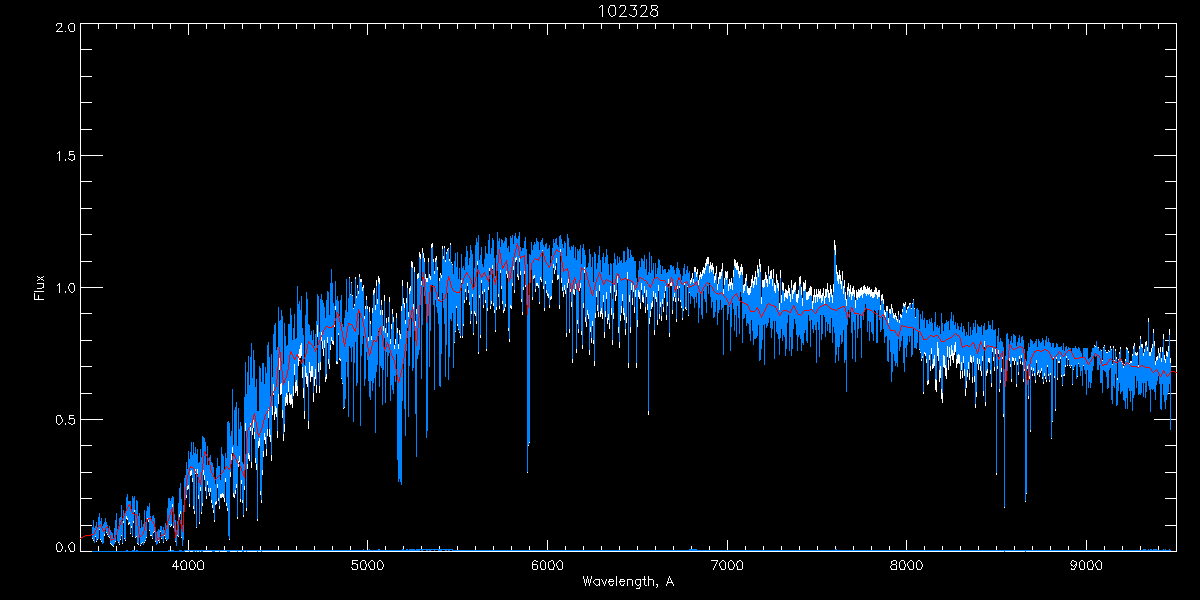1200x600 pixels.
Task: Click the 0.5 flux tick label
Action: 66,418
